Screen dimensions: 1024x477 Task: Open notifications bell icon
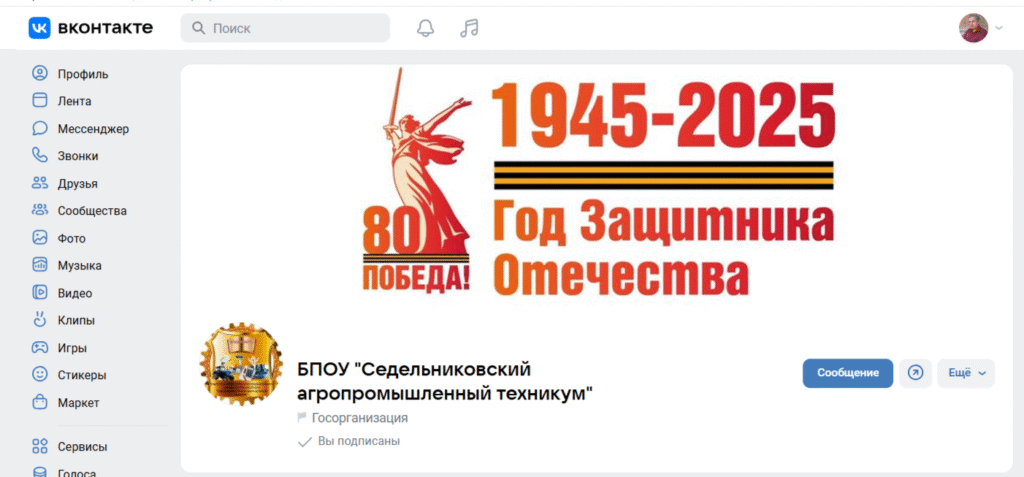point(426,28)
